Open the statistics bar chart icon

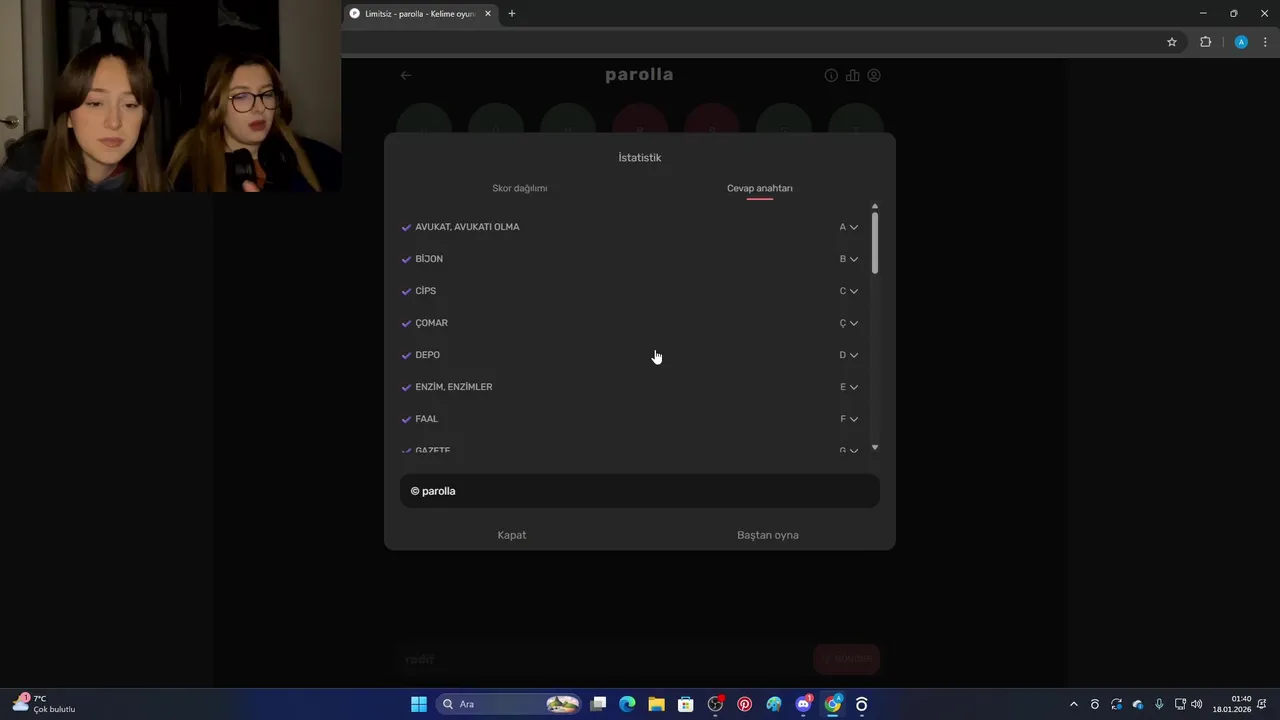(852, 75)
